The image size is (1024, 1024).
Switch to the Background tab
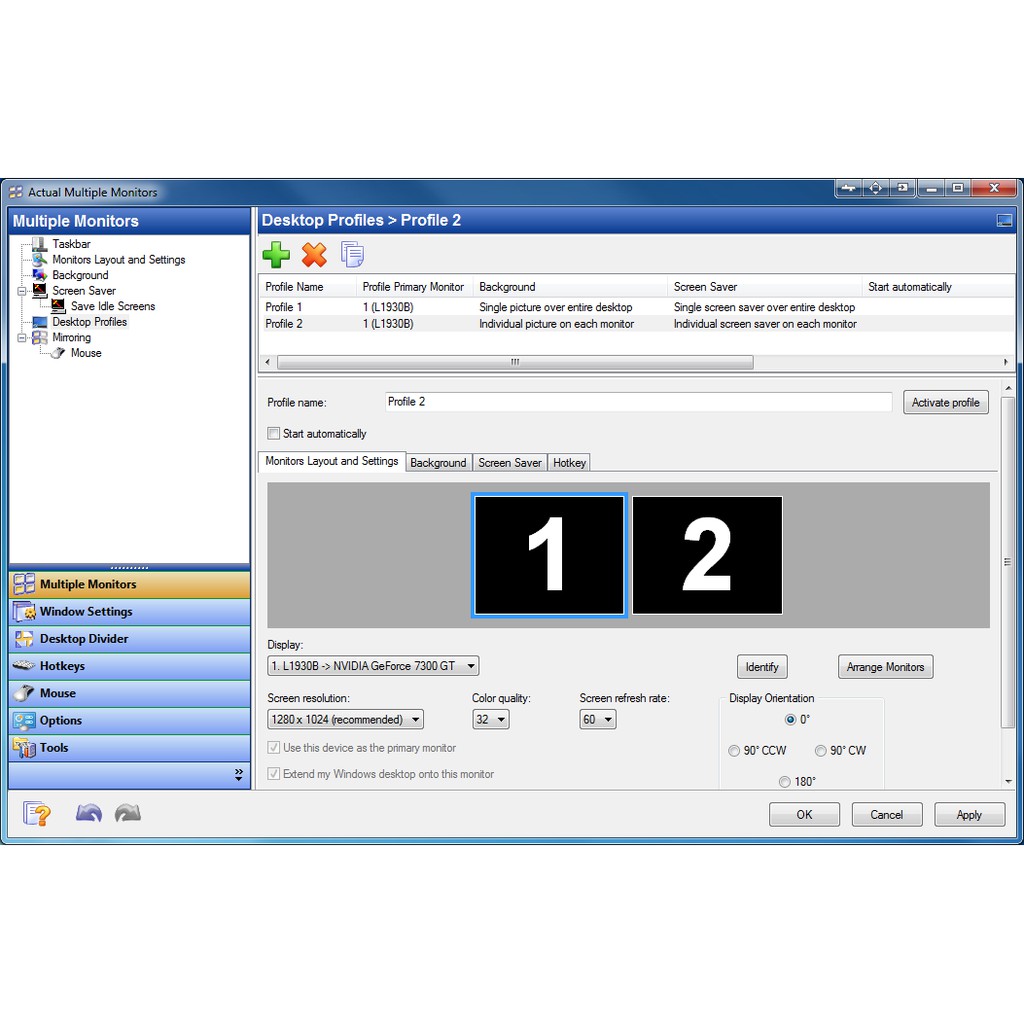click(438, 462)
